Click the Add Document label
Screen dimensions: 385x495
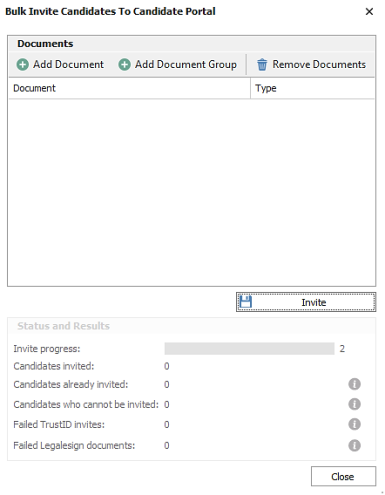pyautogui.click(x=68, y=64)
